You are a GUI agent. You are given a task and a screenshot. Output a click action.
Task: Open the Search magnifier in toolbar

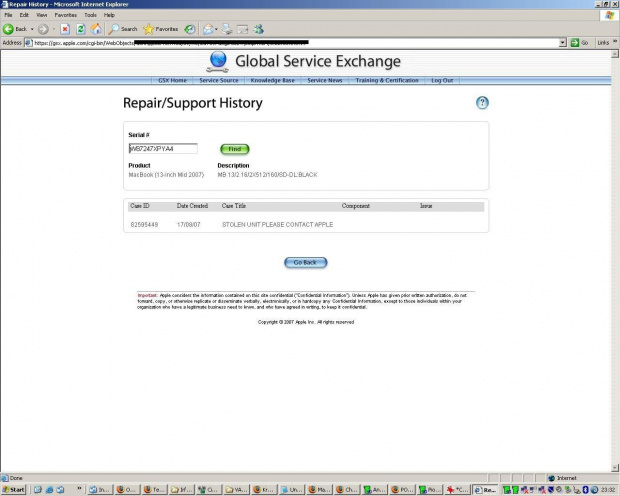pyautogui.click(x=123, y=29)
